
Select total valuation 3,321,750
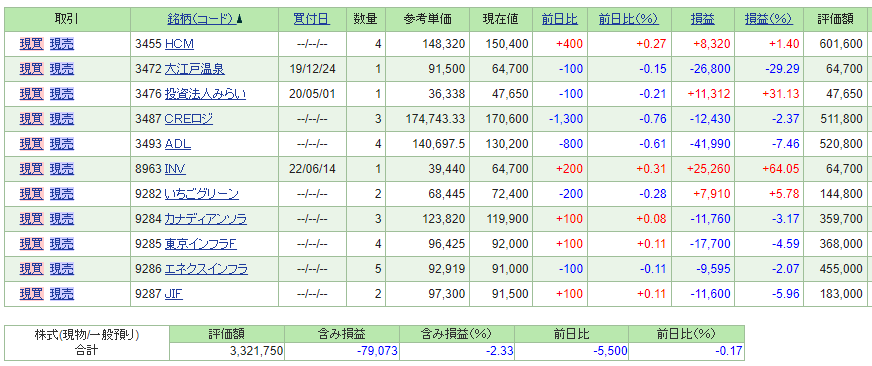click(x=256, y=351)
